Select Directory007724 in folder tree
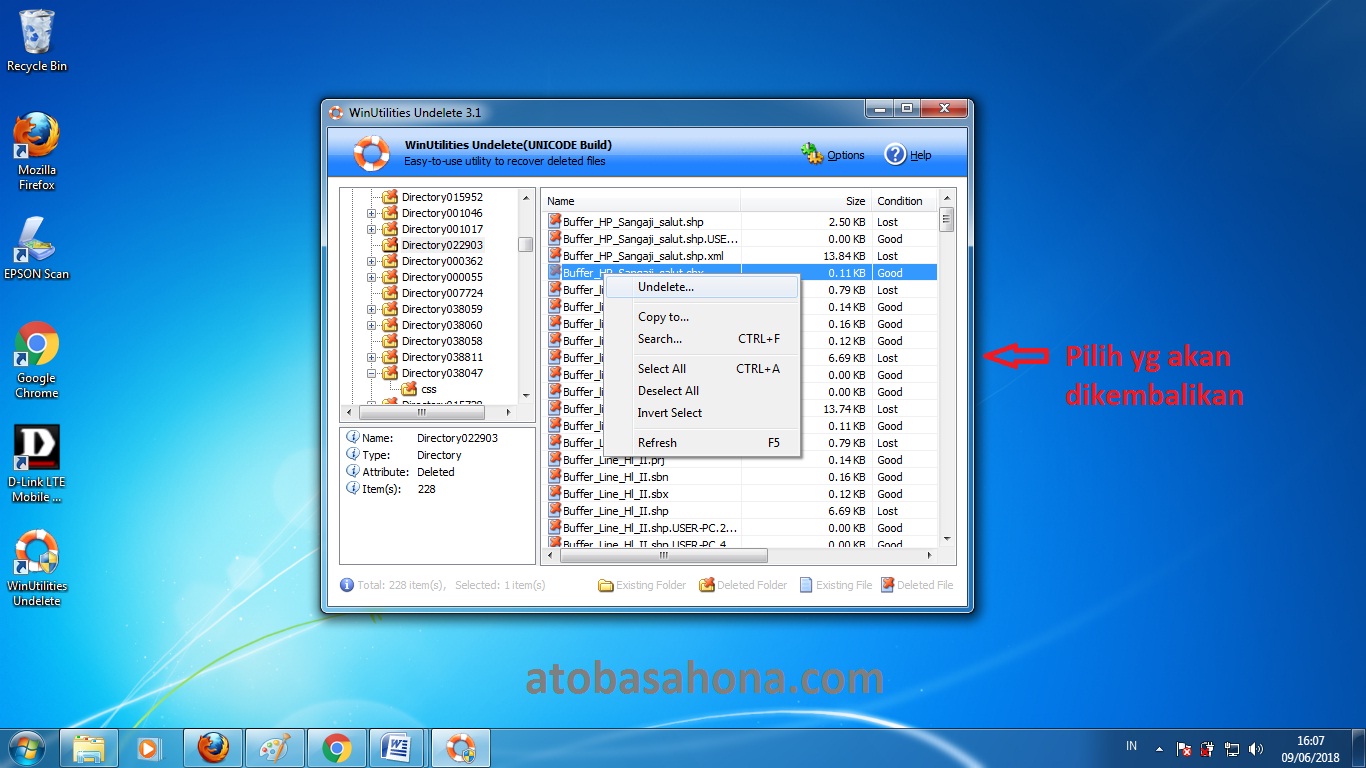Image resolution: width=1366 pixels, height=768 pixels. [x=442, y=293]
